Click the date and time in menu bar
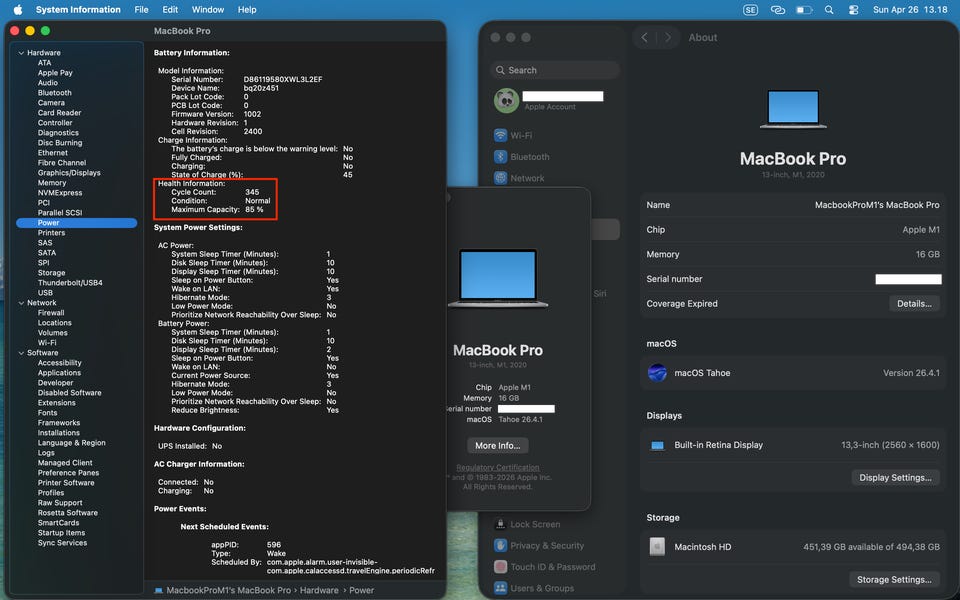Image resolution: width=960 pixels, height=600 pixels. [x=910, y=10]
